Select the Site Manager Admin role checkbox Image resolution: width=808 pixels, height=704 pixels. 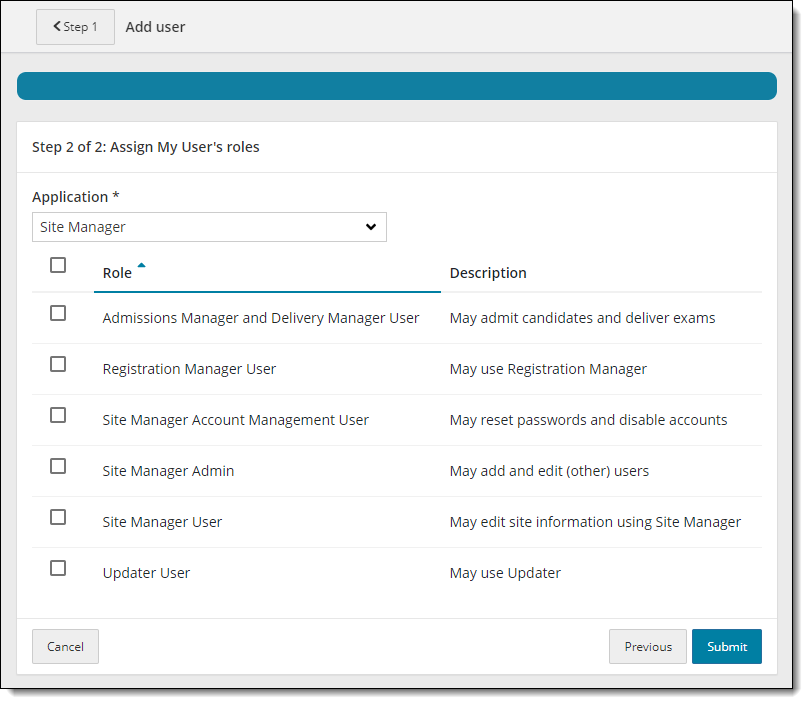58,466
